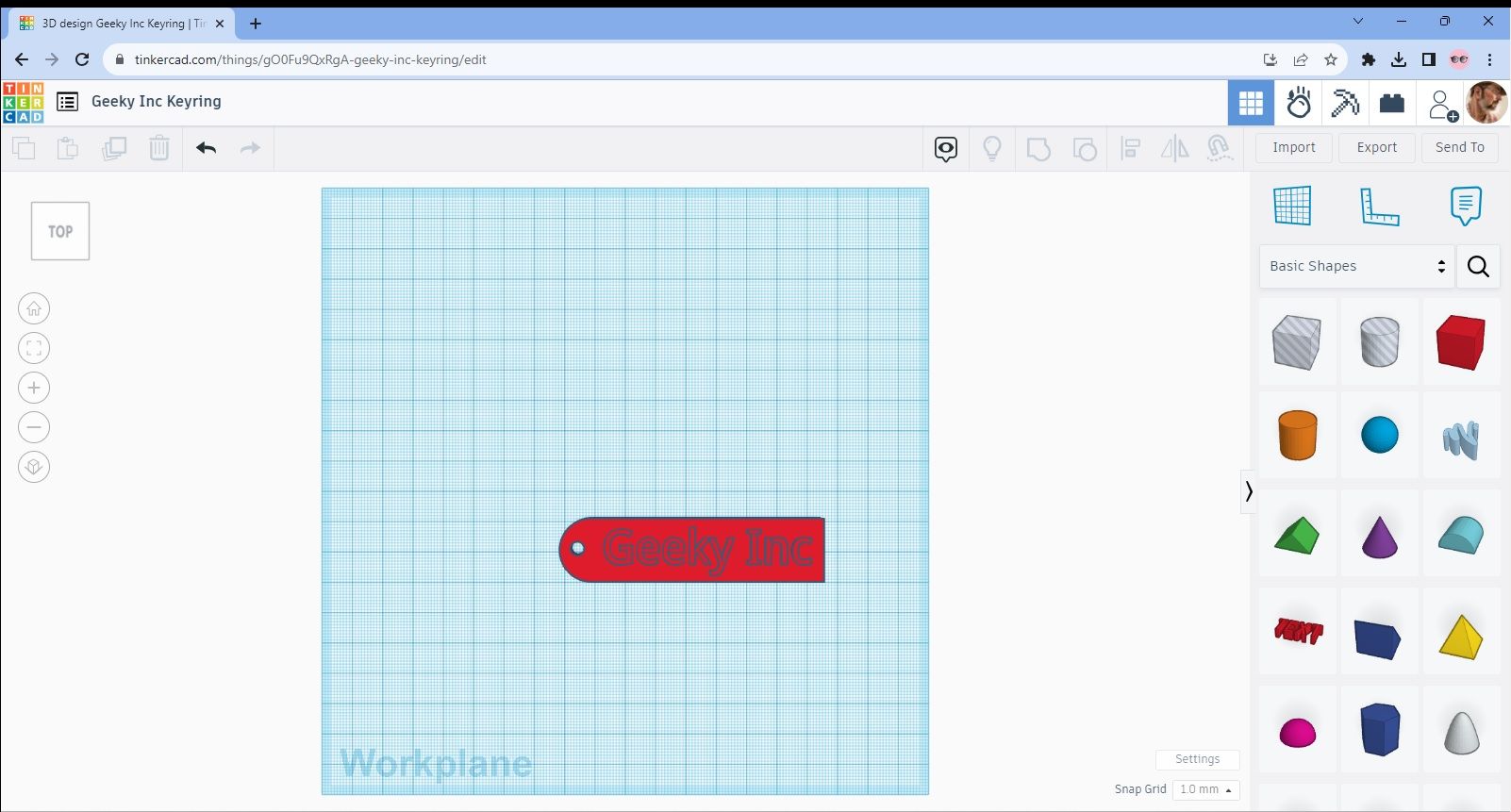Select the Ruler tool
The width and height of the screenshot is (1511, 812).
pos(1379,206)
